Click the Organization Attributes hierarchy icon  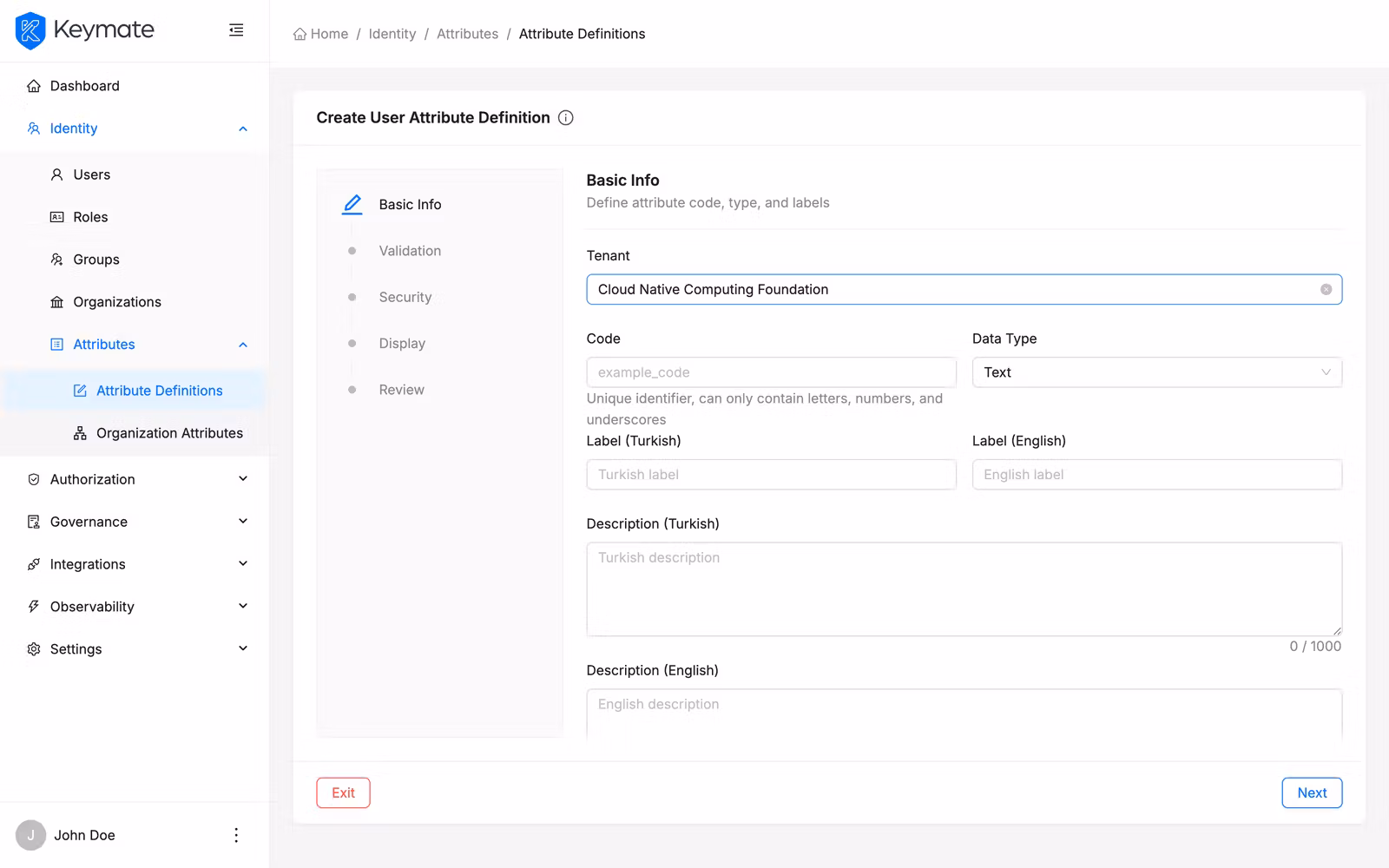79,432
